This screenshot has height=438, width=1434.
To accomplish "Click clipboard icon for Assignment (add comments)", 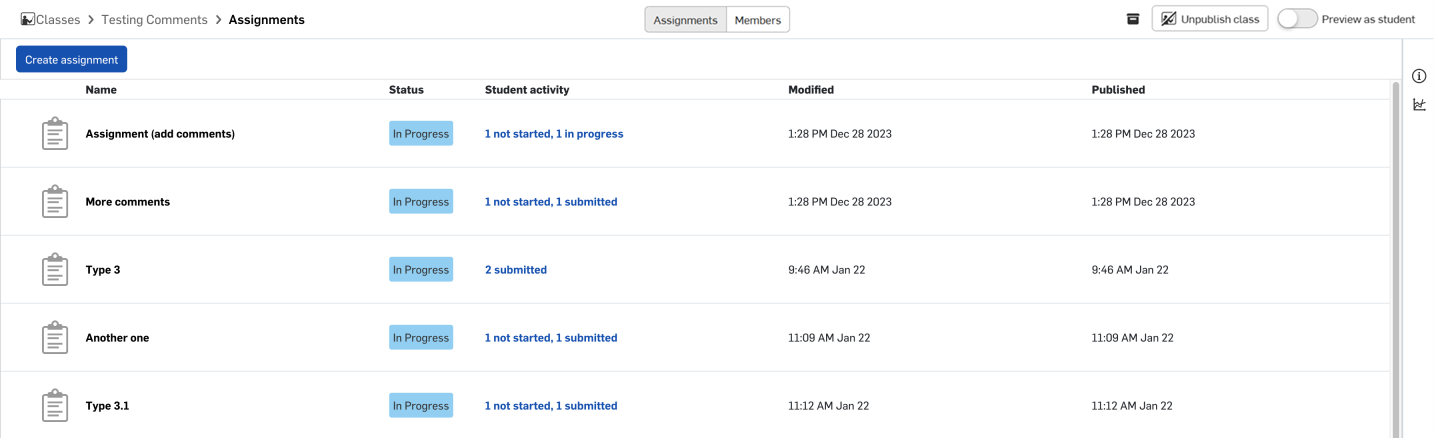I will [55, 134].
